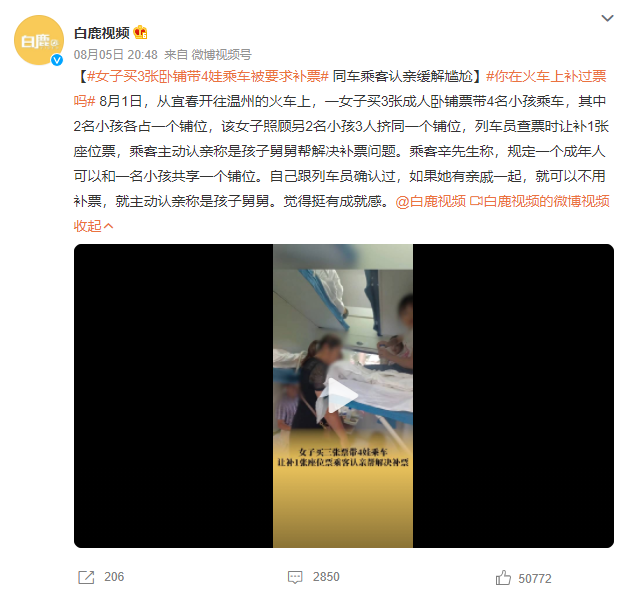626x590 pixels.
Task: Open the 白鹿视频 profile avatar
Action: point(39,40)
